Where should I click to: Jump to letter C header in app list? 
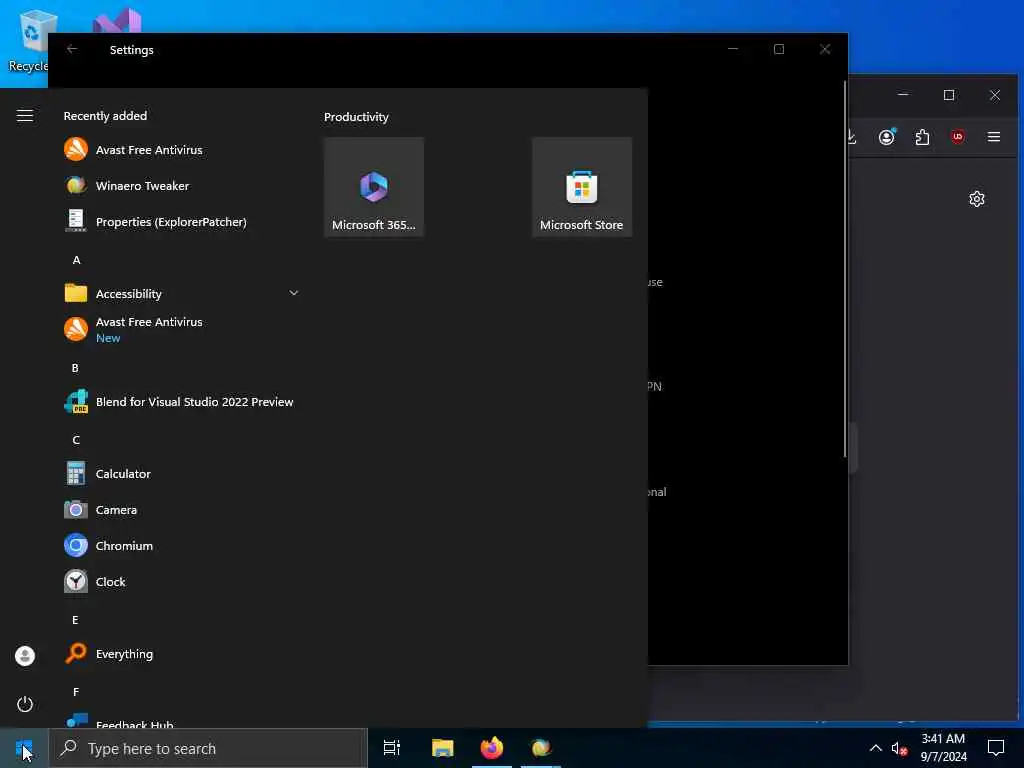click(76, 440)
